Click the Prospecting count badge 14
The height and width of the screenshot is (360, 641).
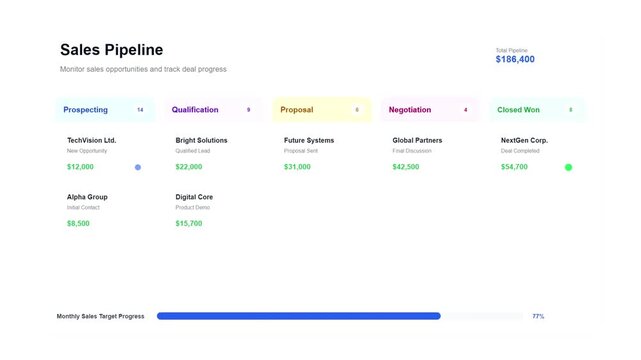click(140, 110)
